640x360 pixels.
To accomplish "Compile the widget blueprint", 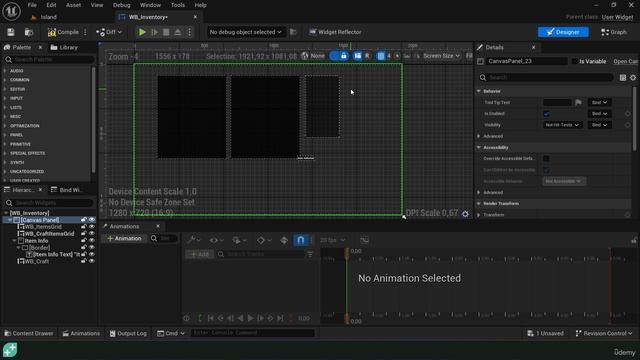I will coord(63,32).
